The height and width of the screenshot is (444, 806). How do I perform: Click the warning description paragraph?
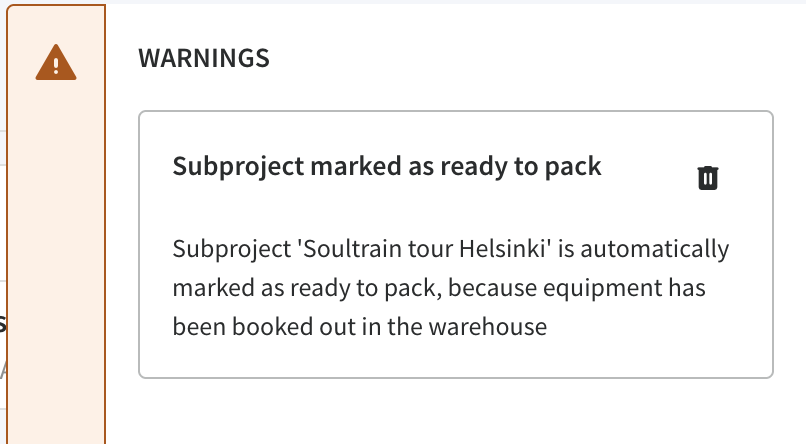coord(450,288)
